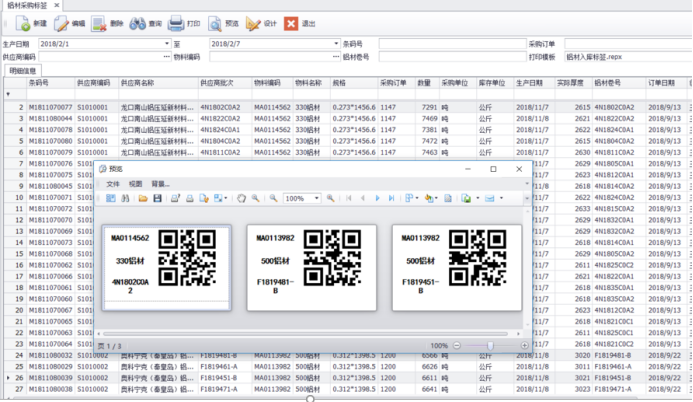
Task: Click the save icon in preview toolbar
Action: click(x=157, y=199)
